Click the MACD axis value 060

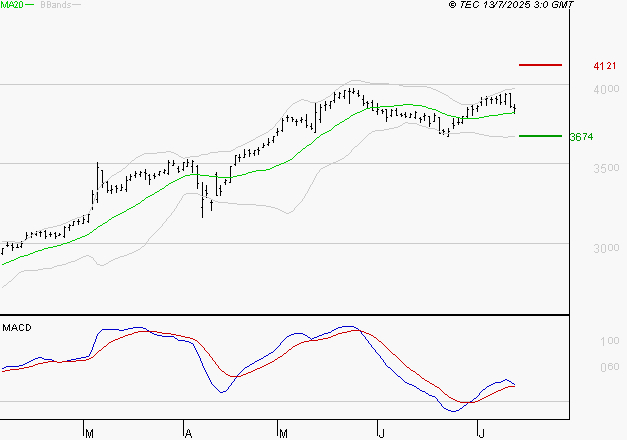coord(609,367)
